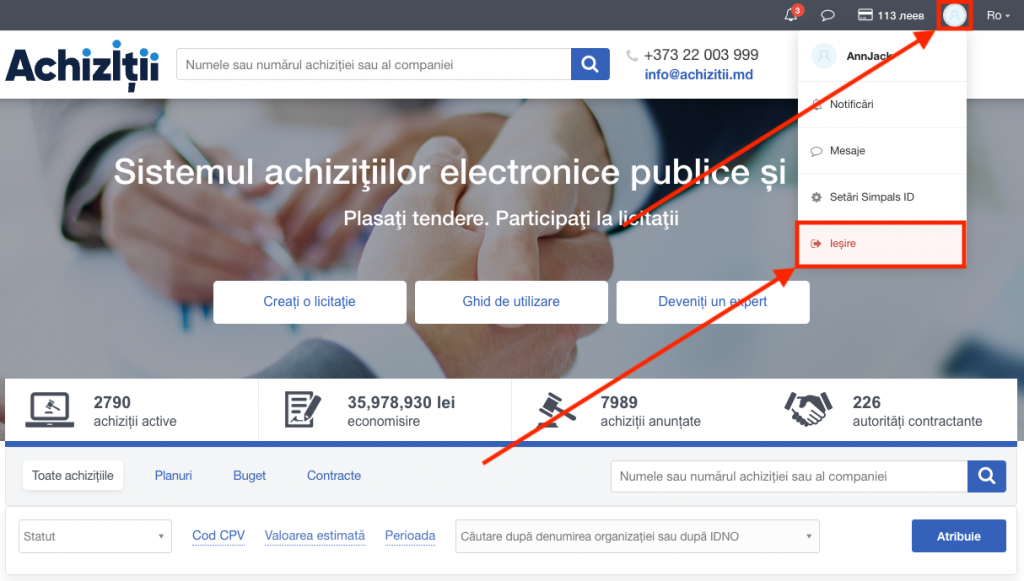The width and height of the screenshot is (1024, 581).
Task: Click the handshake autorități contractante icon
Action: (x=809, y=409)
